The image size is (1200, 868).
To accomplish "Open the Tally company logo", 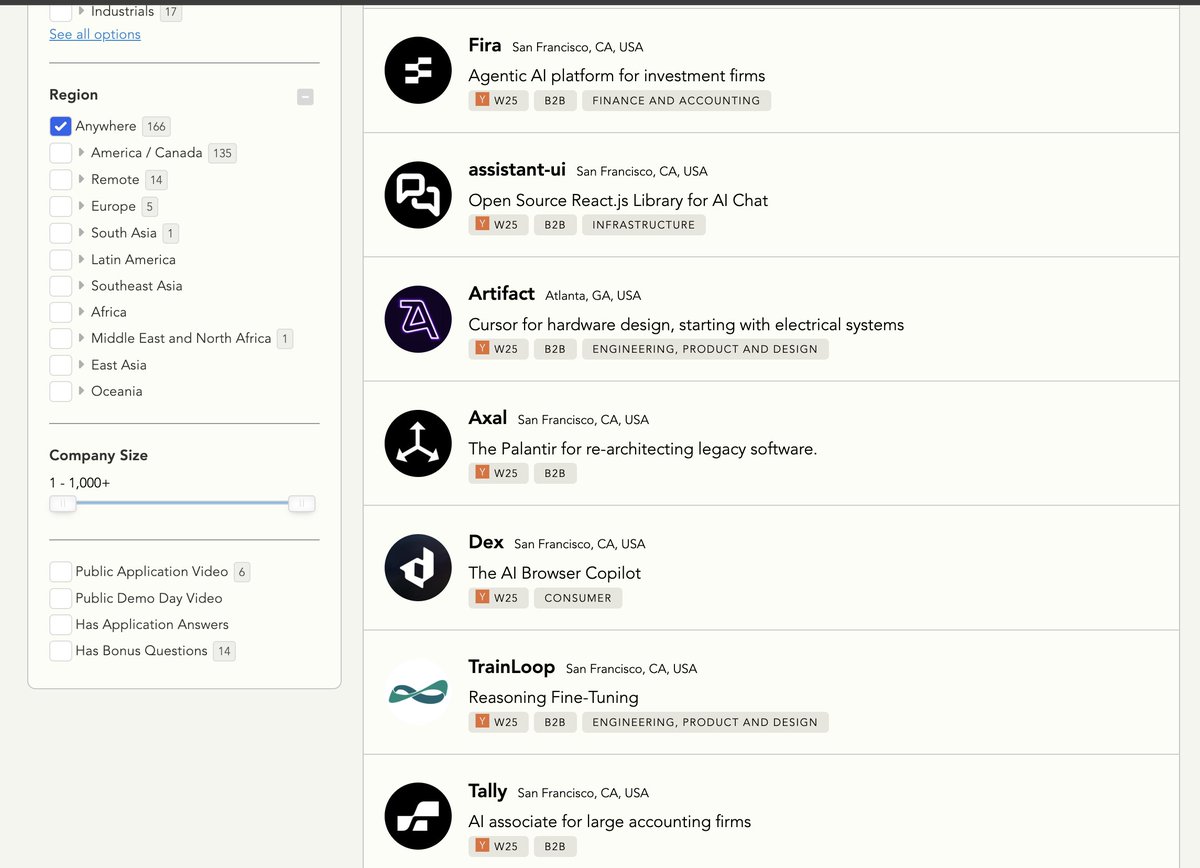I will 418,816.
